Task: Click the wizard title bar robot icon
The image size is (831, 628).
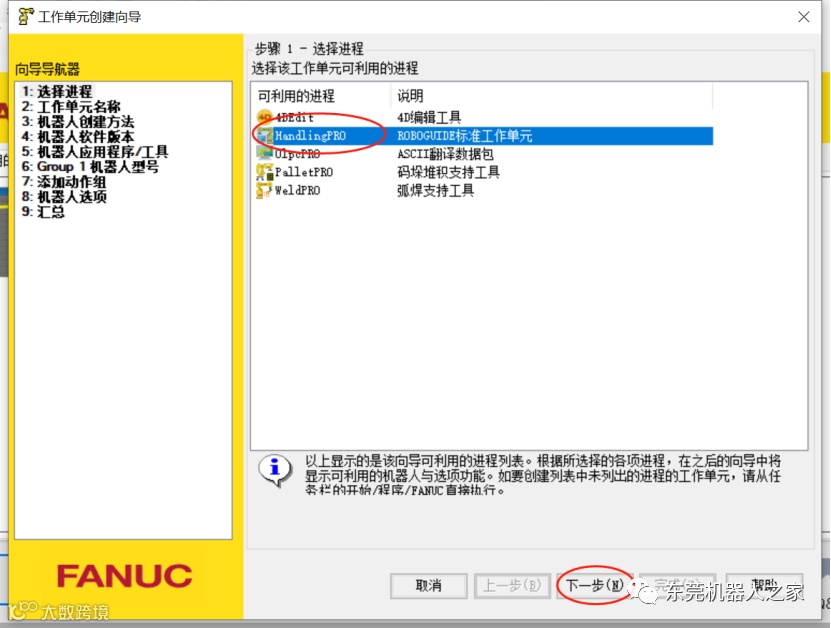Action: tap(26, 17)
